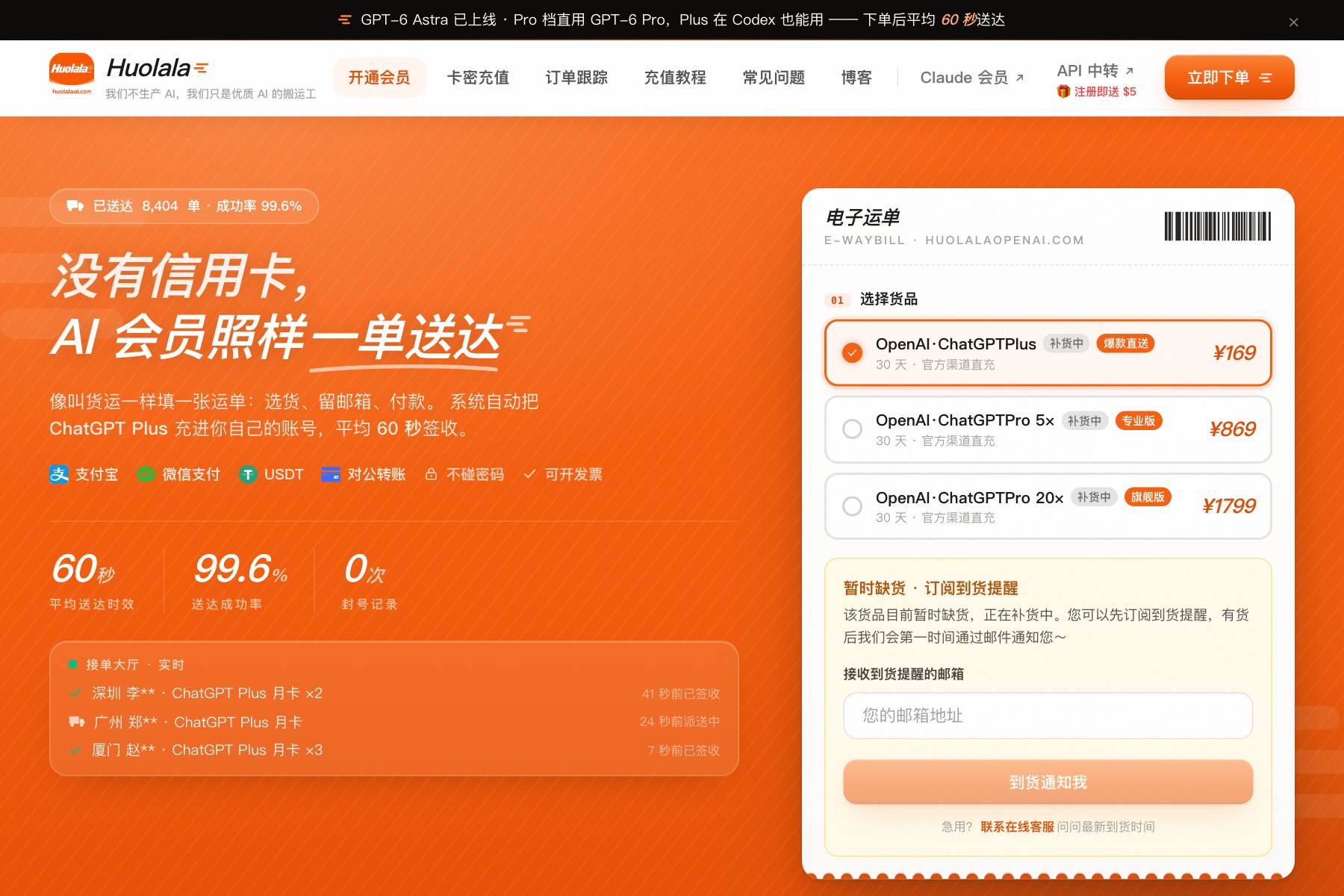1344x896 pixels.
Task: Click 暂时缺货 · 订阅到货提醒 heading
Action: [930, 588]
